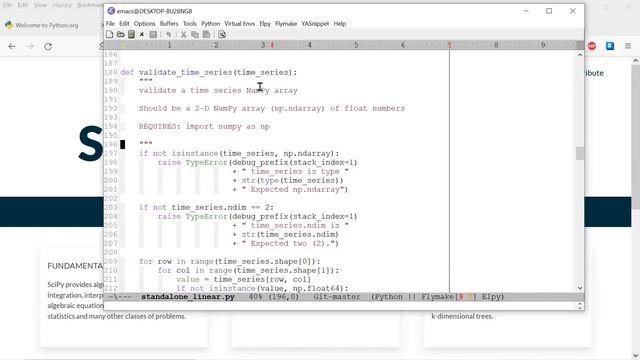
Task: Click the browser Back arrow
Action: [x=12, y=47]
